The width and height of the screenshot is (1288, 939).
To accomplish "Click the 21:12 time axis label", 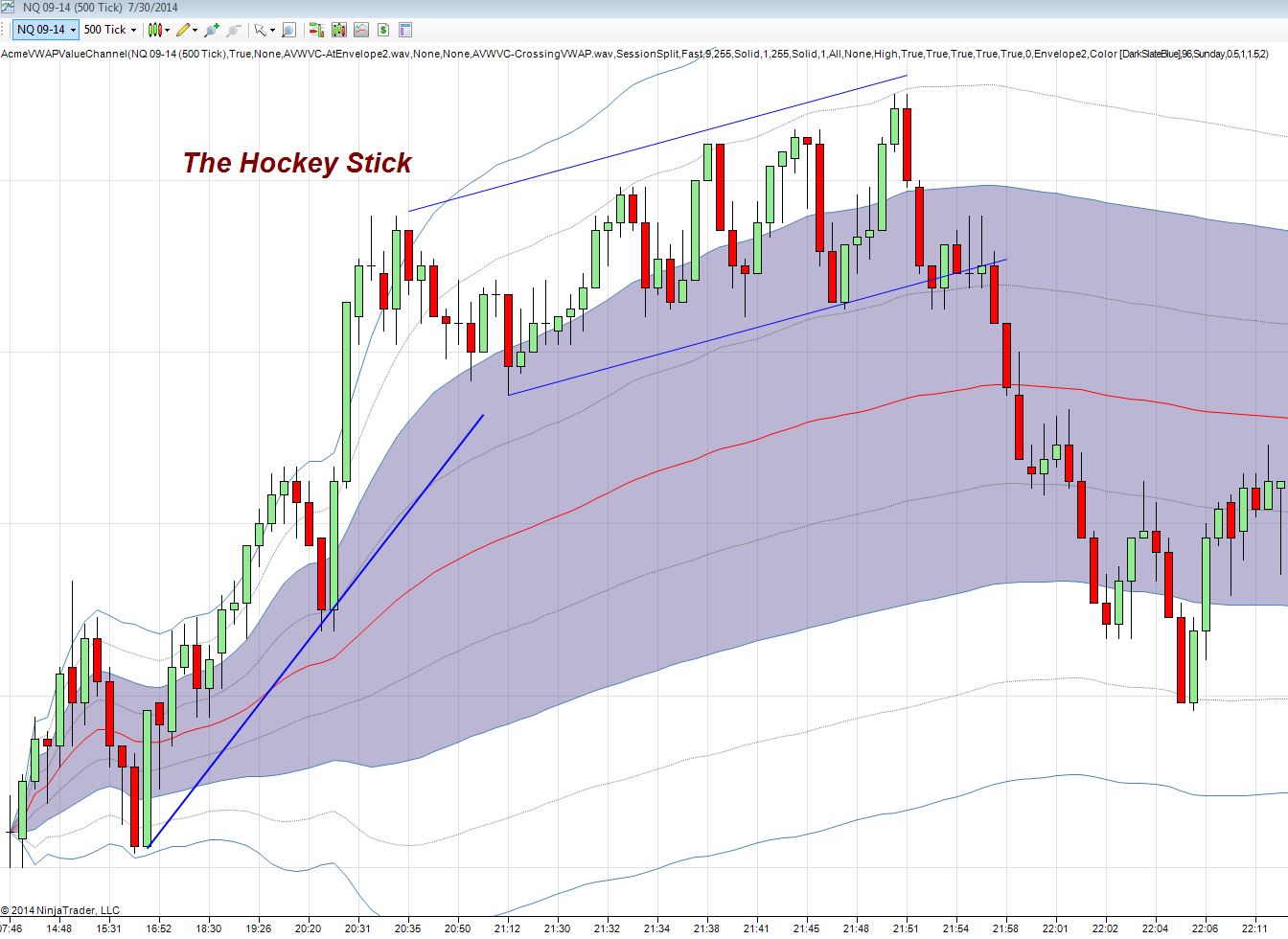I will [x=507, y=928].
